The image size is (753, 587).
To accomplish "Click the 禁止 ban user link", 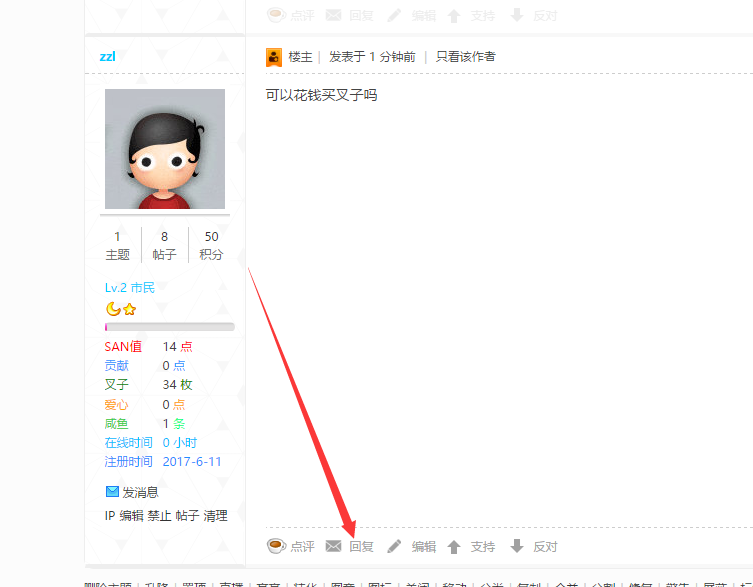I will tap(159, 516).
